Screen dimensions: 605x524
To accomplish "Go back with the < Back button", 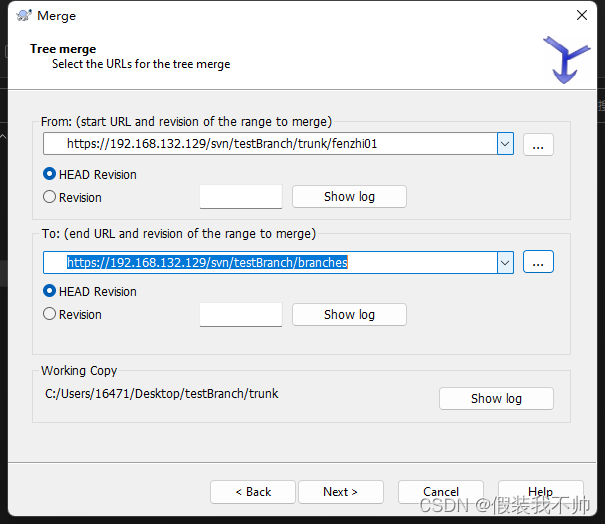I will 253,492.
